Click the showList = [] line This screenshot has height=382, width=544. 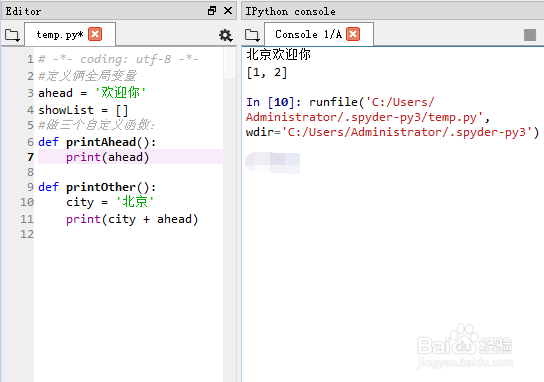(x=83, y=110)
